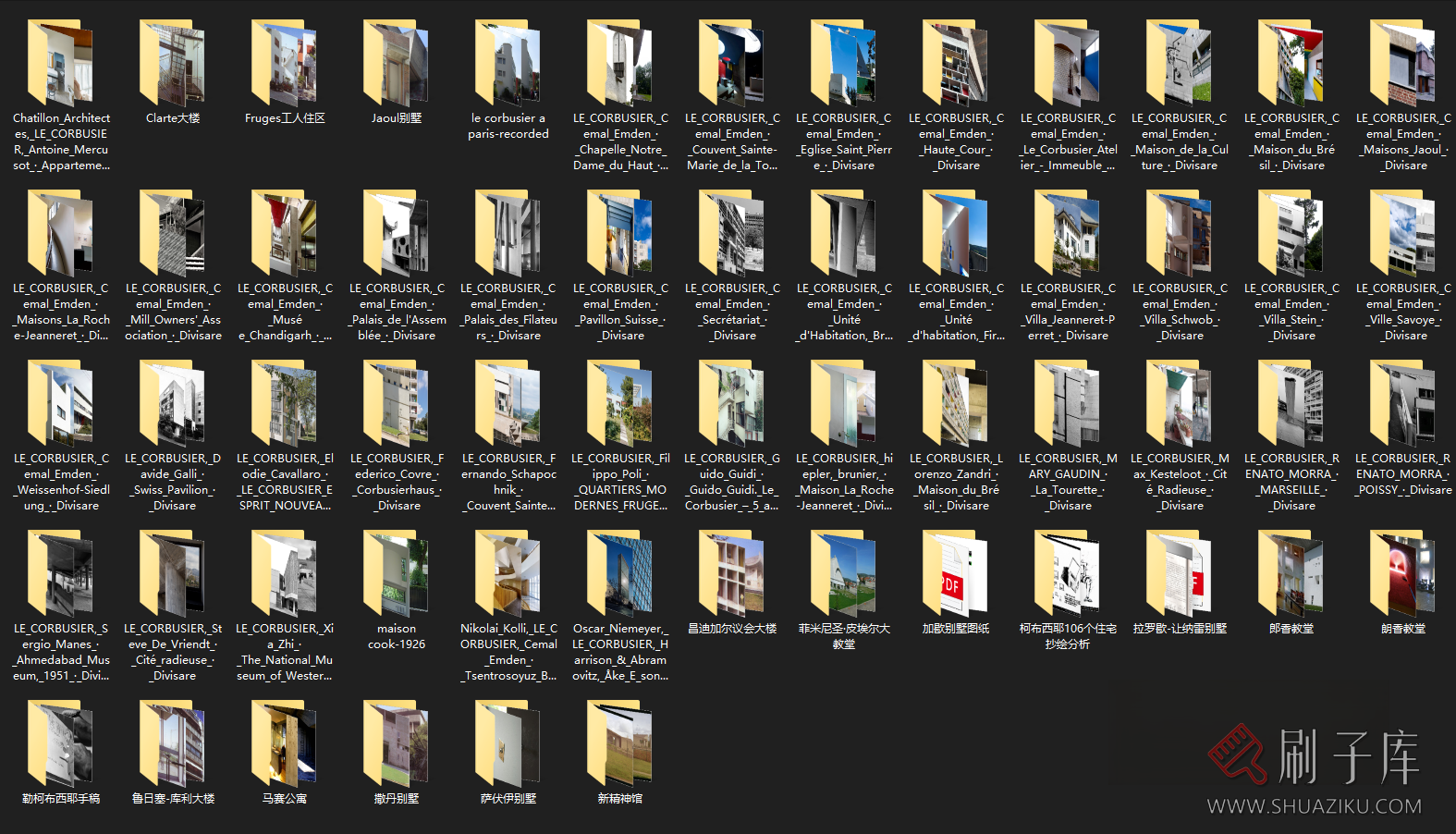Open the 加歇别墅图纸 folder
The height and width of the screenshot is (834, 1456).
(955, 575)
